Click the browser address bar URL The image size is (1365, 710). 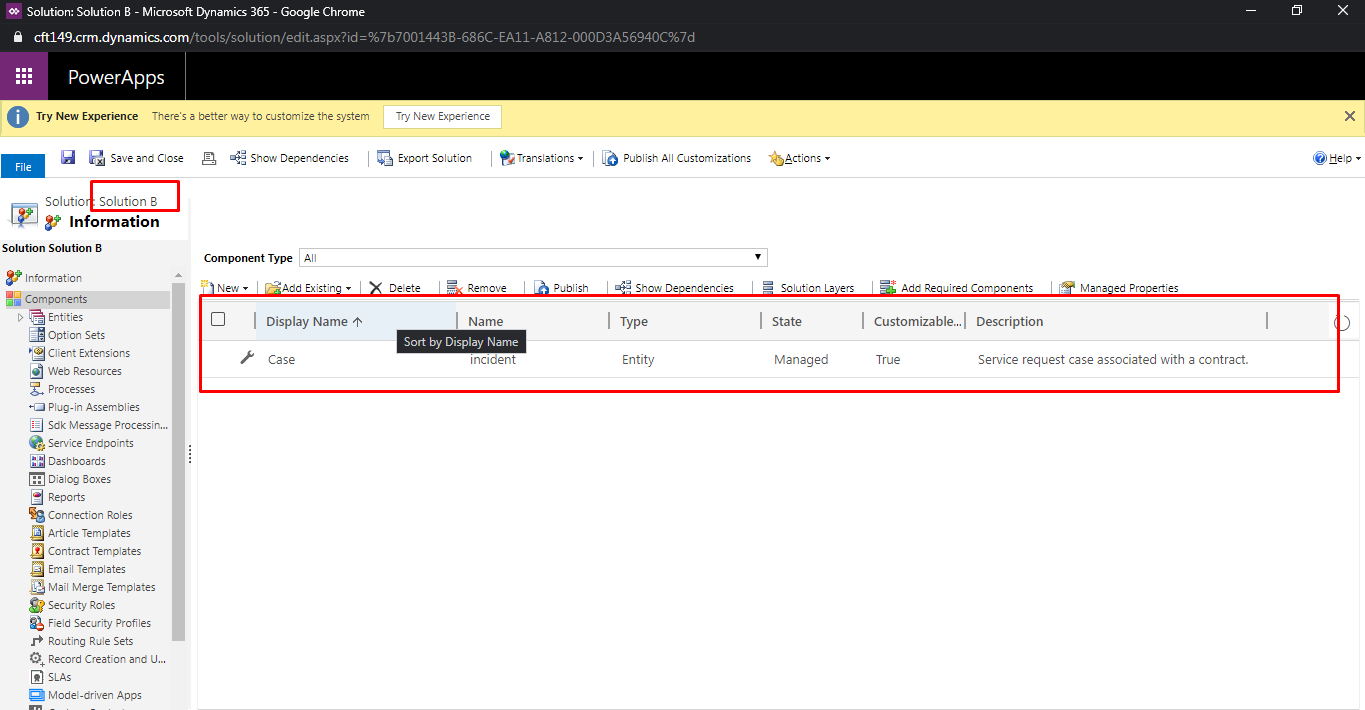(x=364, y=37)
